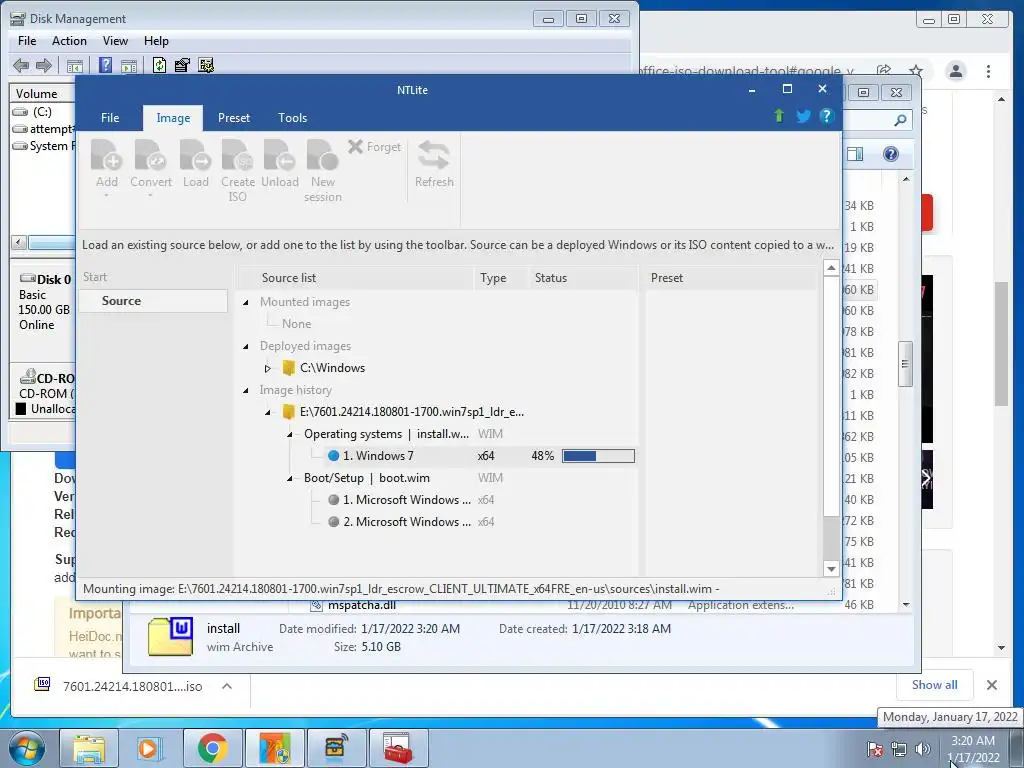Viewport: 1024px width, 768px height.
Task: Click the Convert toolbar icon in NTLite
Action: coord(150,155)
